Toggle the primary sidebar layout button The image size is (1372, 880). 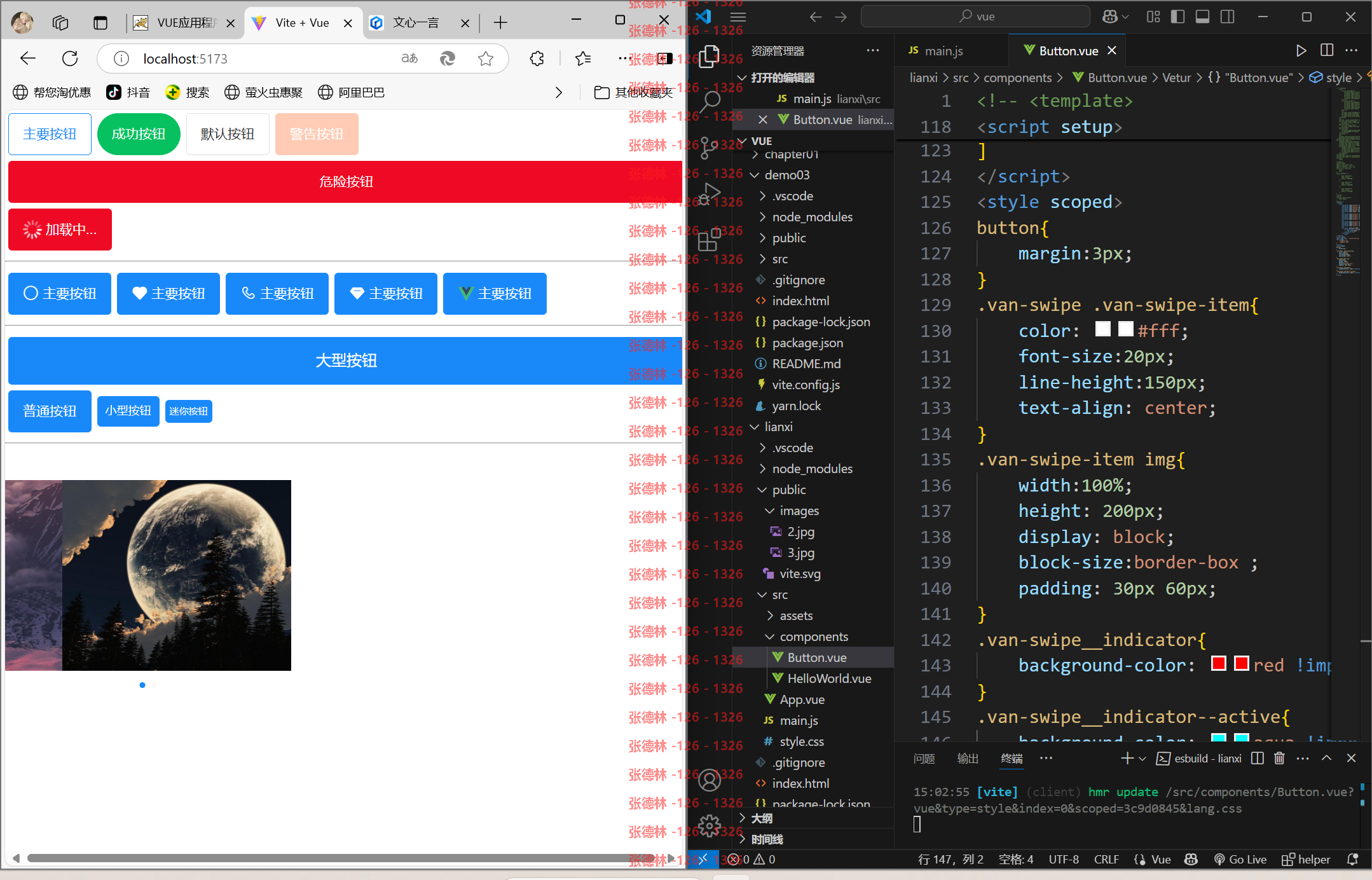1177,17
